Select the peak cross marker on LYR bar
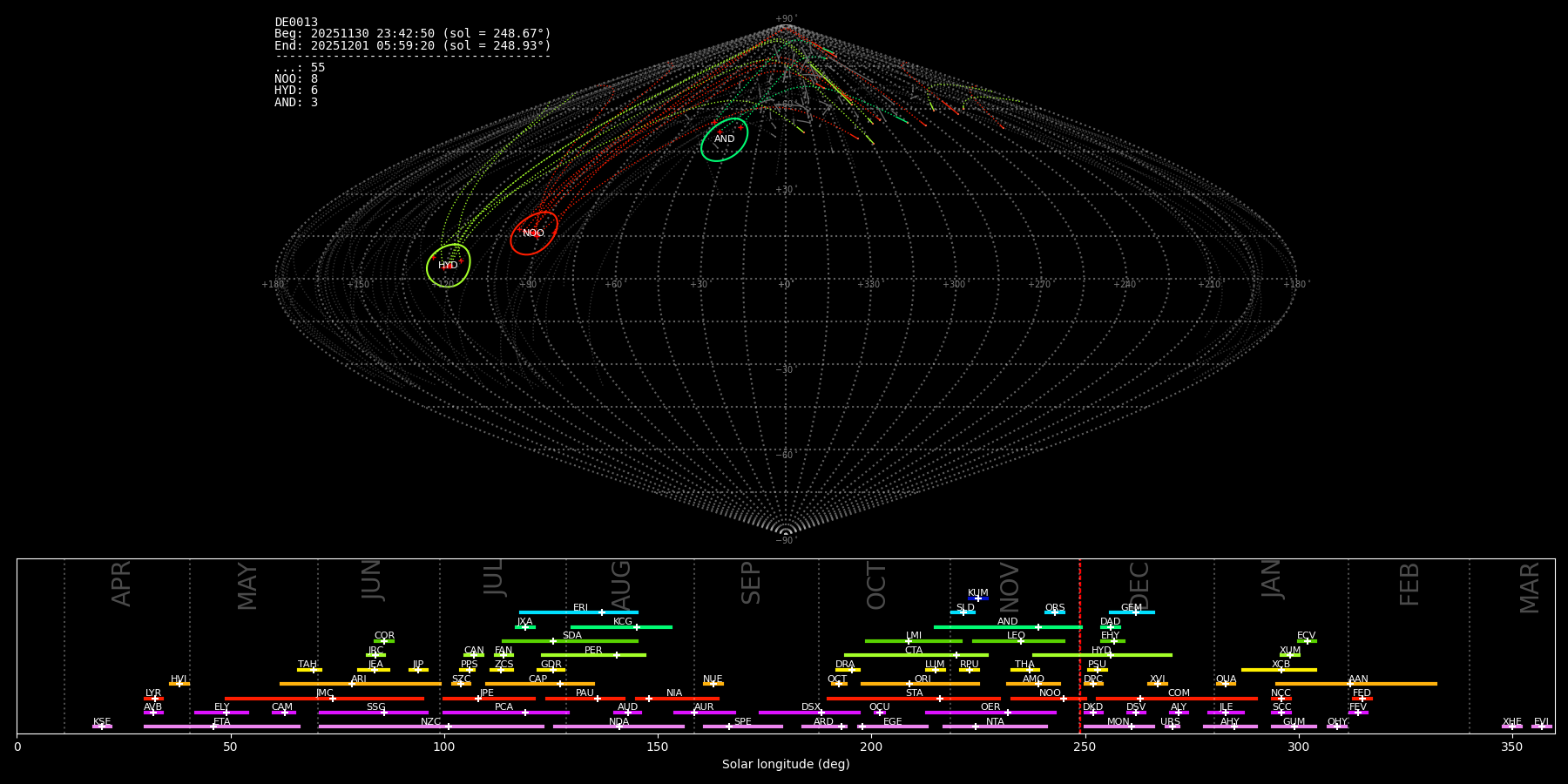The height and width of the screenshot is (784, 1568). (155, 699)
